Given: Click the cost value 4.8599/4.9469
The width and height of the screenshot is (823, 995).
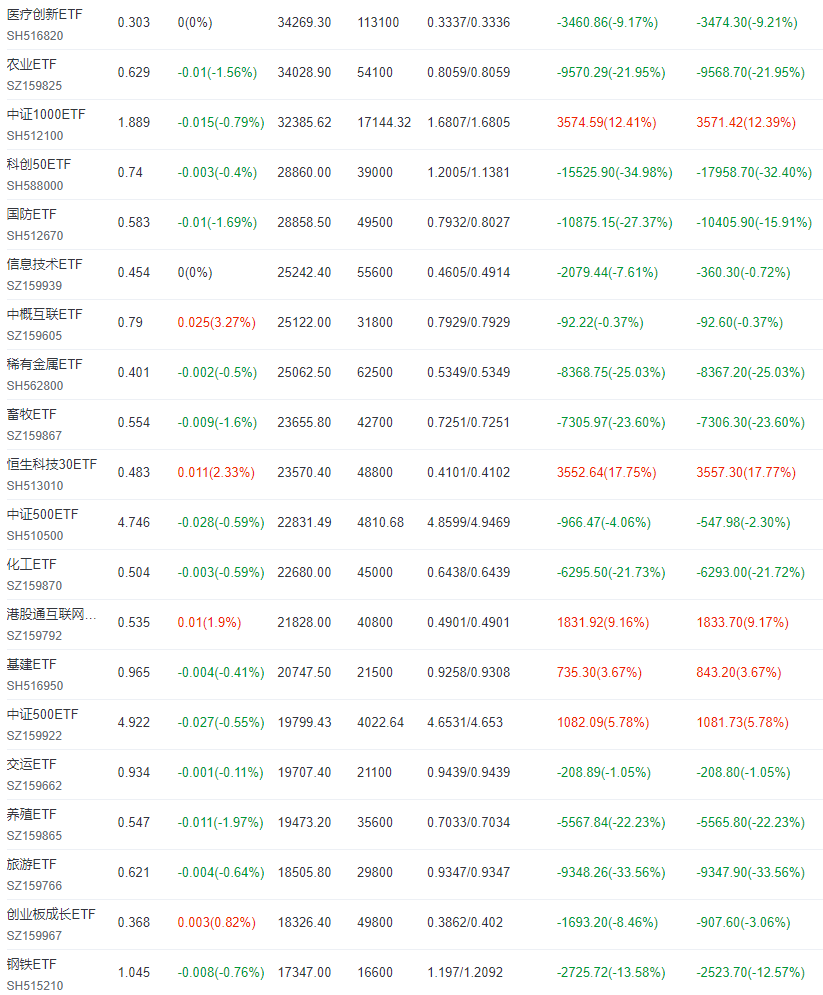Looking at the screenshot, I should click(x=468, y=523).
